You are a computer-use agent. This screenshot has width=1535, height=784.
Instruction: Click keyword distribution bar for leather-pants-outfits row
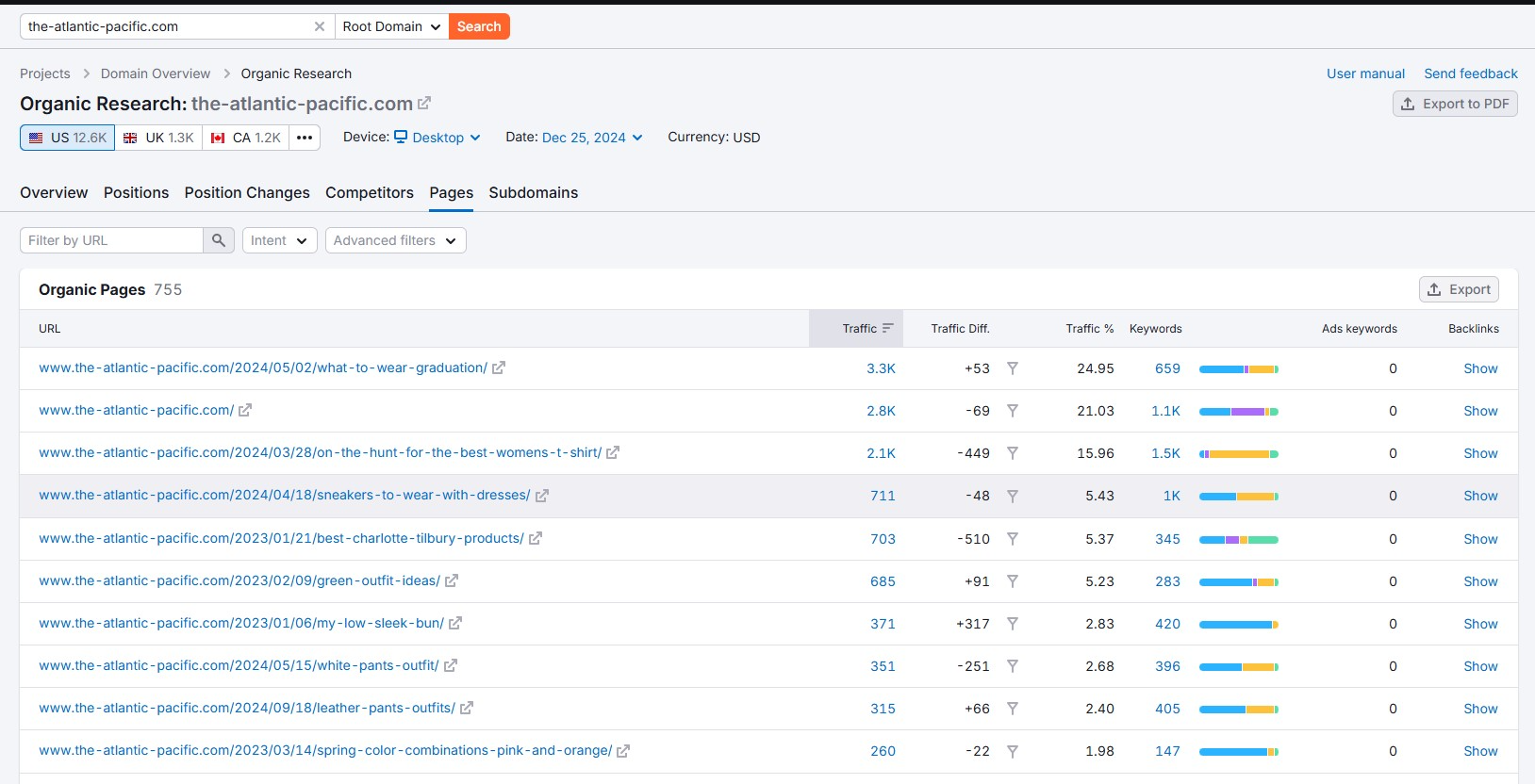(1238, 710)
